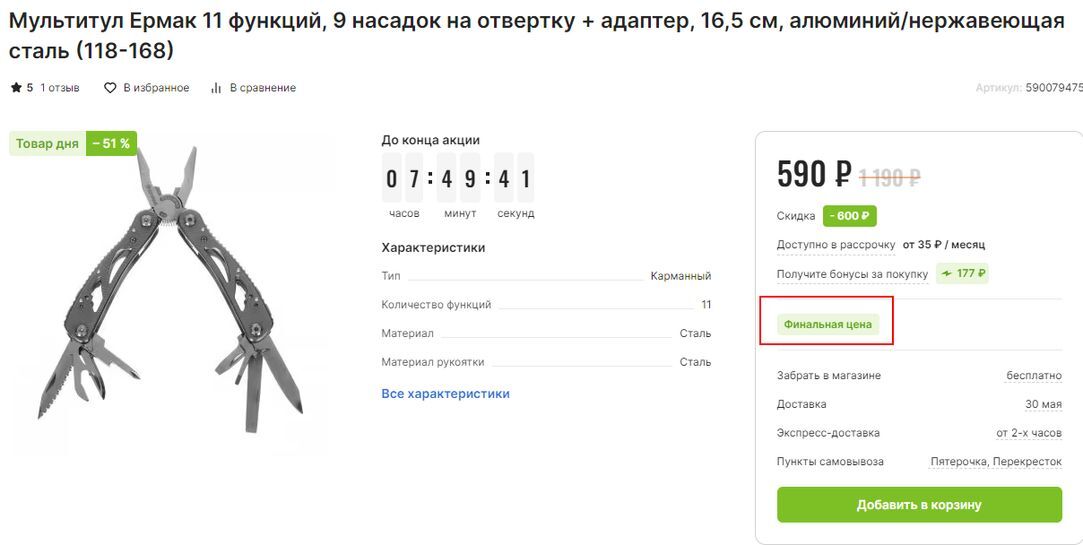Select the 30 мая delivery date
The width and height of the screenshot is (1083, 545).
pyautogui.click(x=1043, y=405)
